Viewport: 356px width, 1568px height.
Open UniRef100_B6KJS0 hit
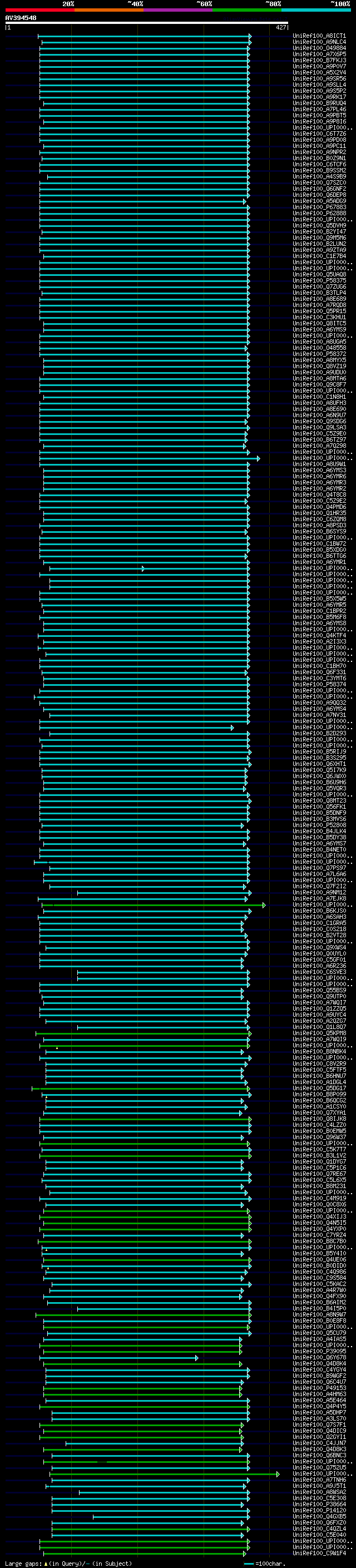(x=319, y=911)
